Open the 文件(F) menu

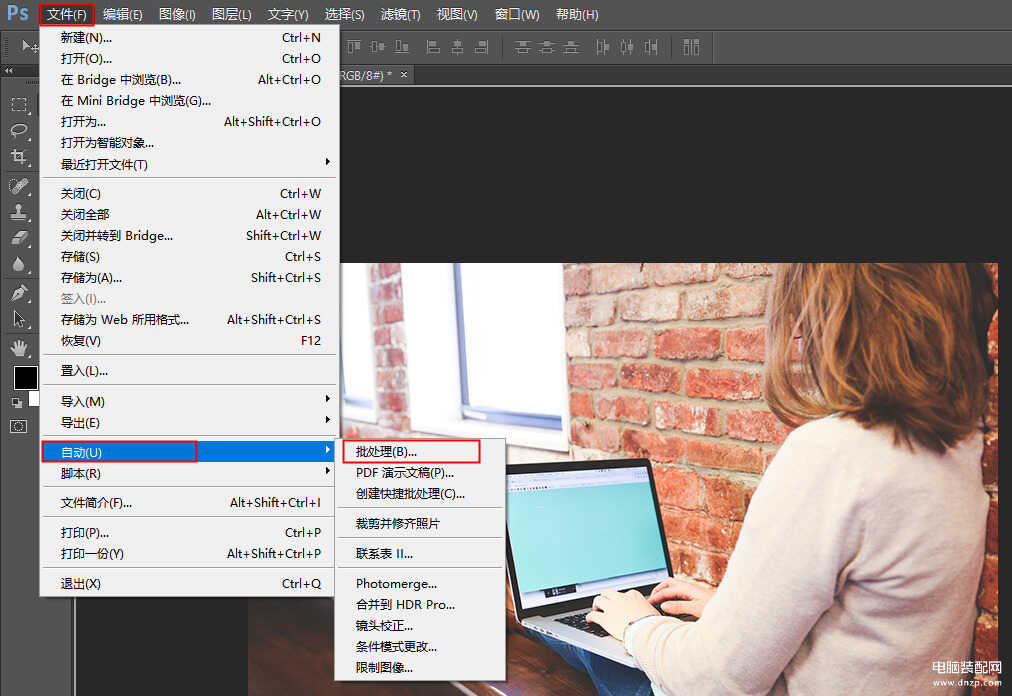[66, 14]
